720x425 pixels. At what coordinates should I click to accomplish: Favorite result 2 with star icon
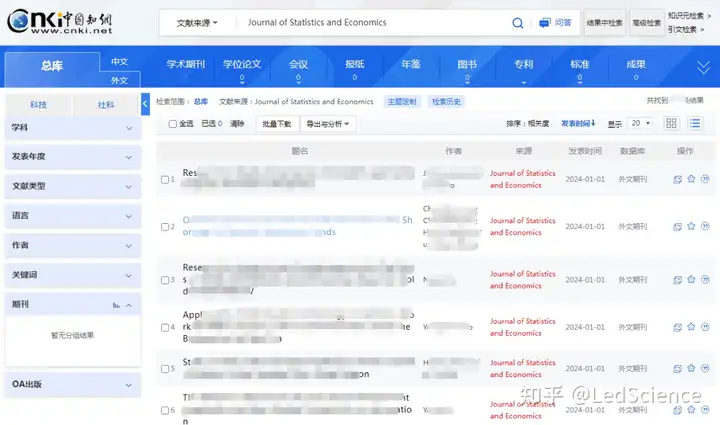[691, 226]
